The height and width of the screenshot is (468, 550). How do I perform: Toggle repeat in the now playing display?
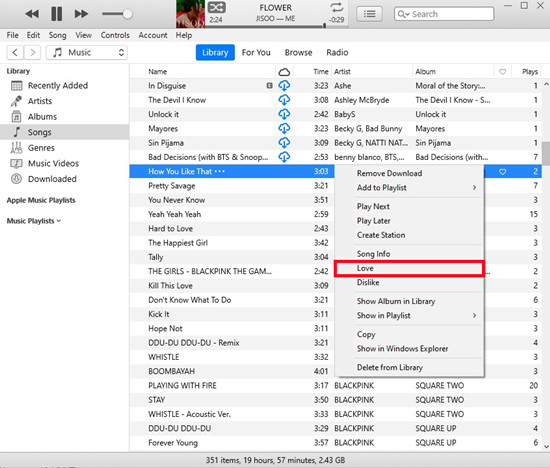(336, 7)
